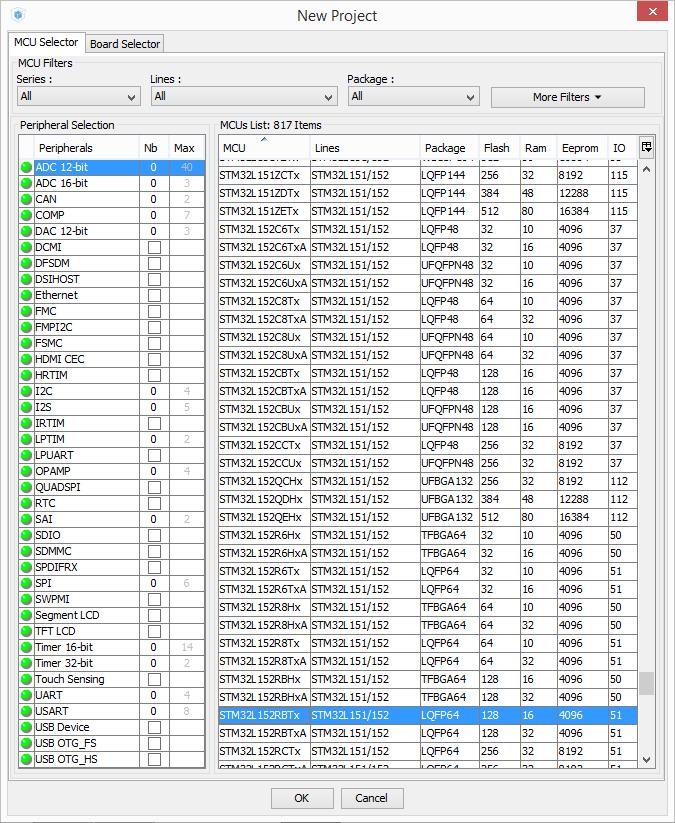Click the Nb value for Timer 16-bit
This screenshot has height=823, width=675.
[153, 648]
